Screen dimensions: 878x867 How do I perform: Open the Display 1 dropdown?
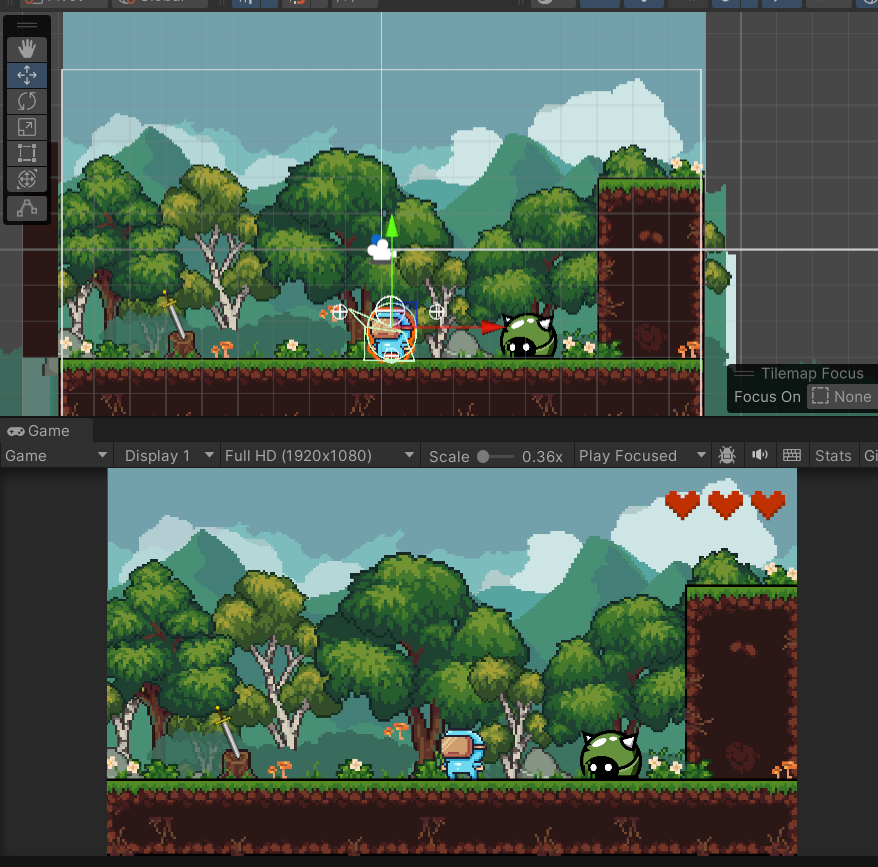coord(166,455)
